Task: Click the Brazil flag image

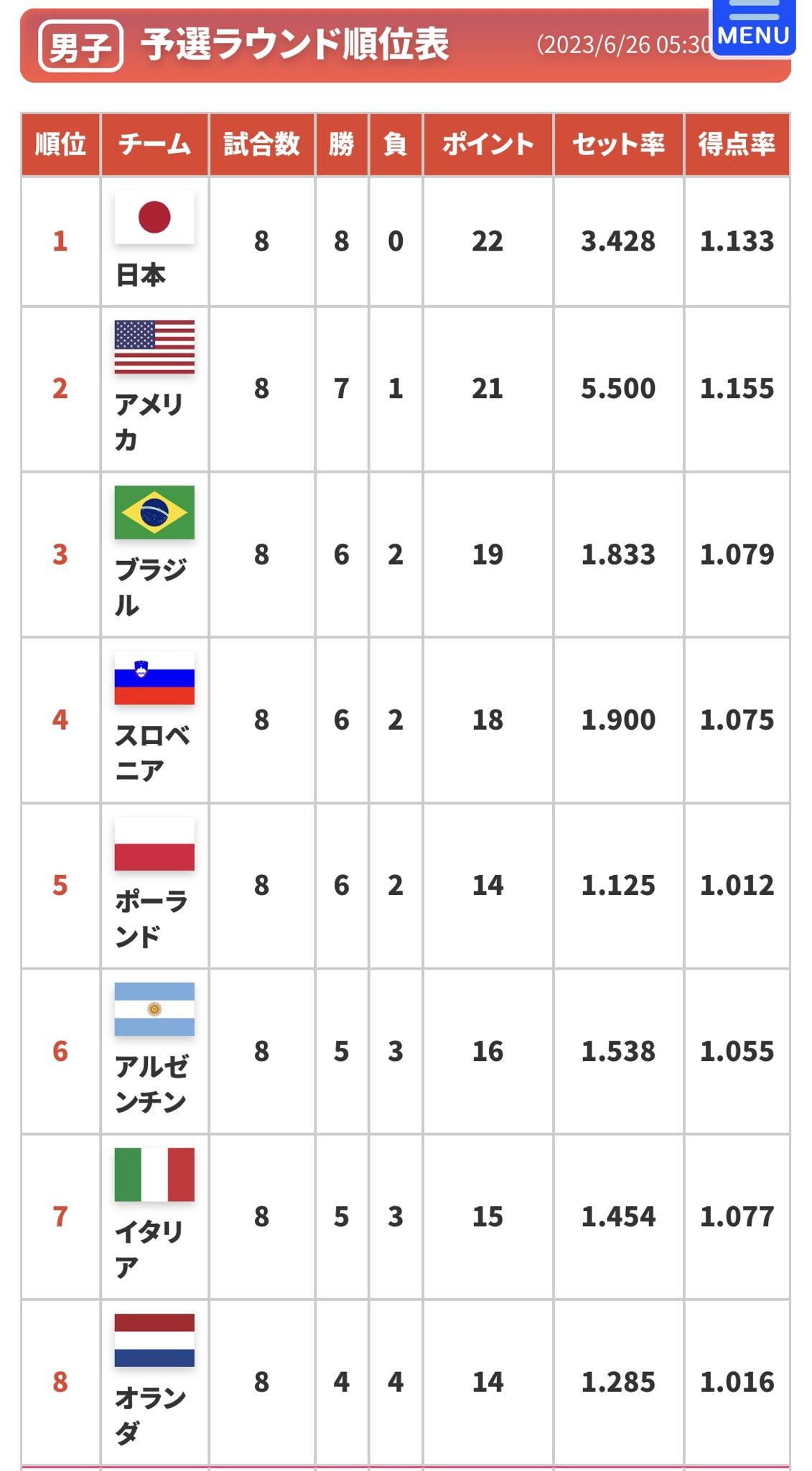Action: pos(154,512)
